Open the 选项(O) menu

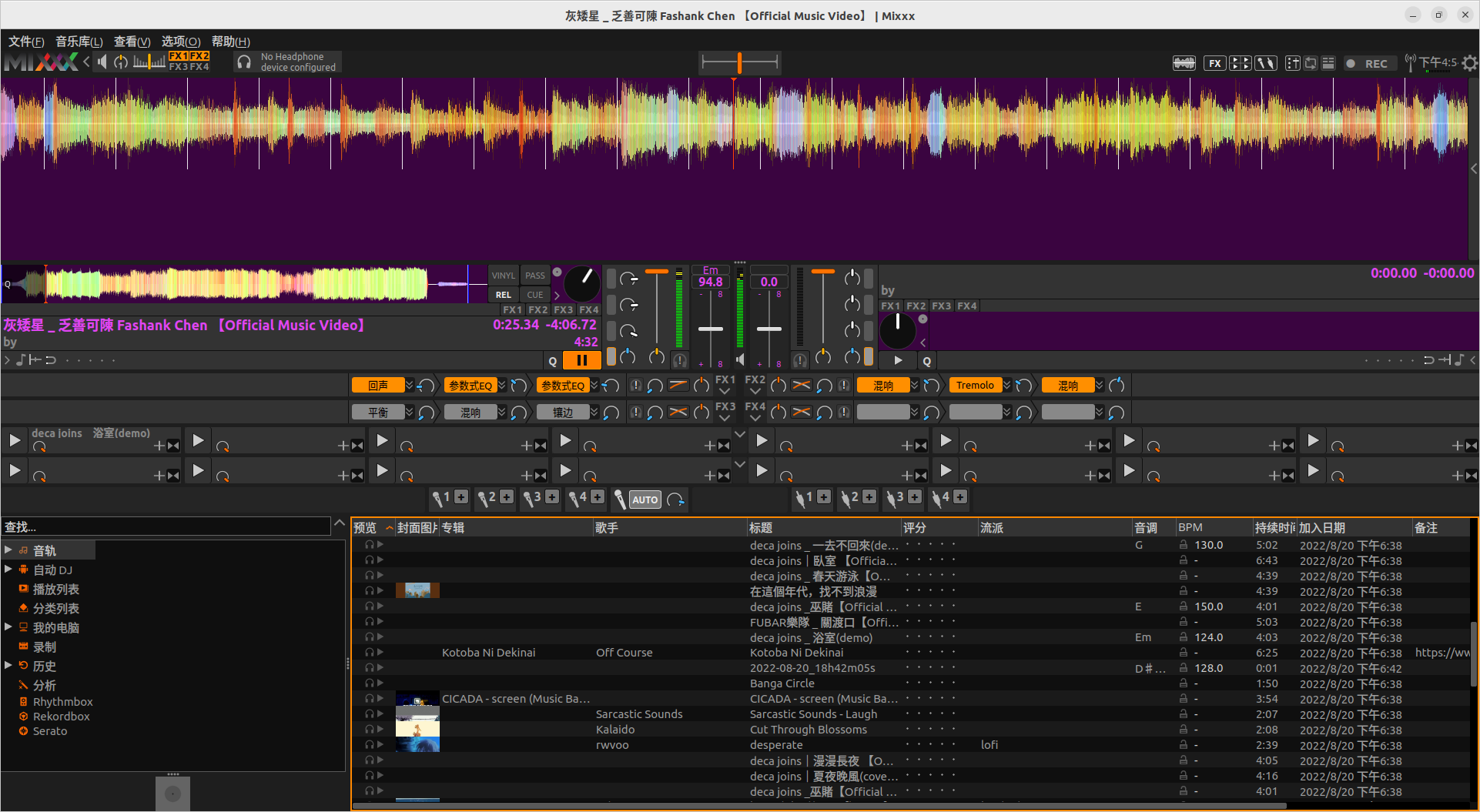coord(181,42)
